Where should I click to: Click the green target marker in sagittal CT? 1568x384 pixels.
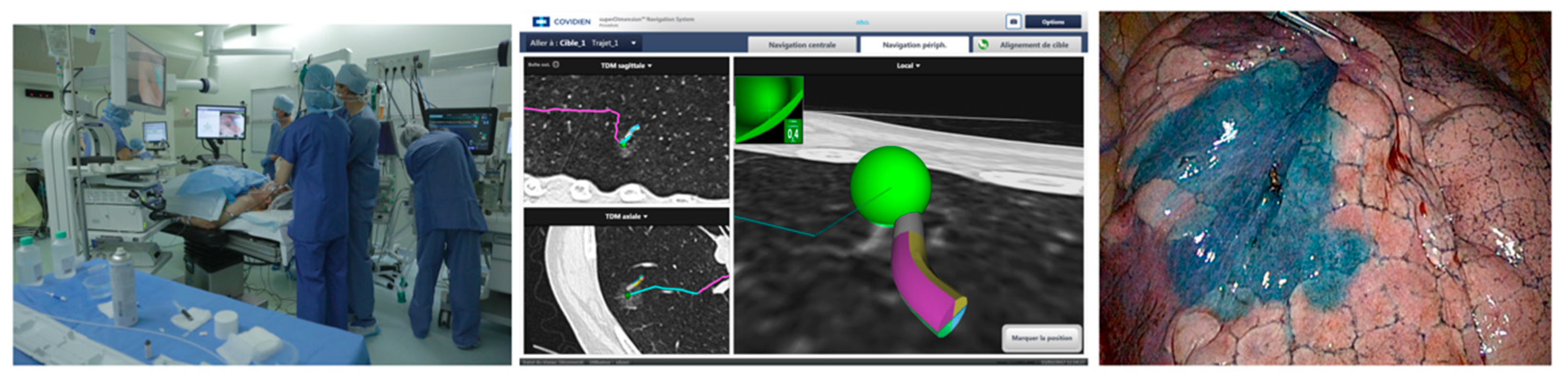point(623,144)
